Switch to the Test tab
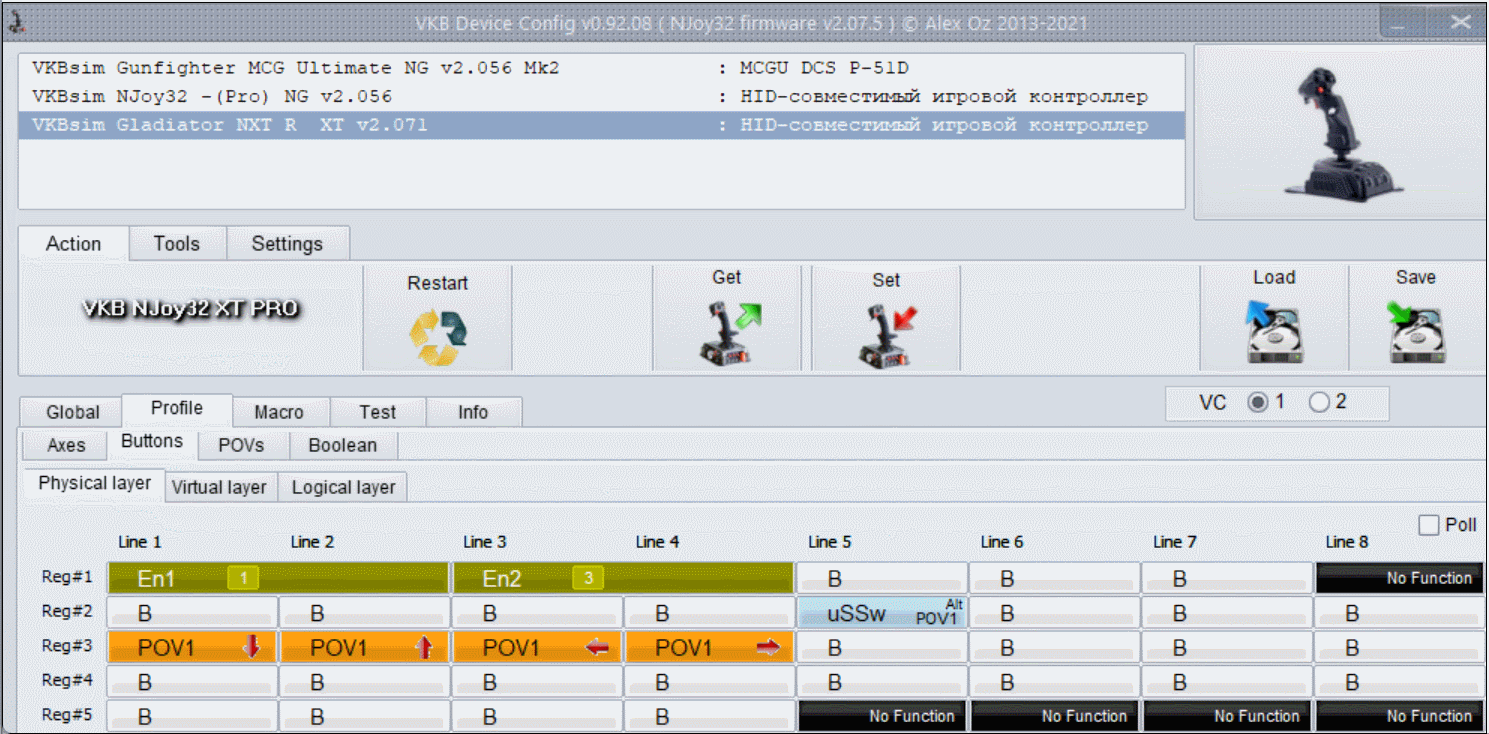 378,412
